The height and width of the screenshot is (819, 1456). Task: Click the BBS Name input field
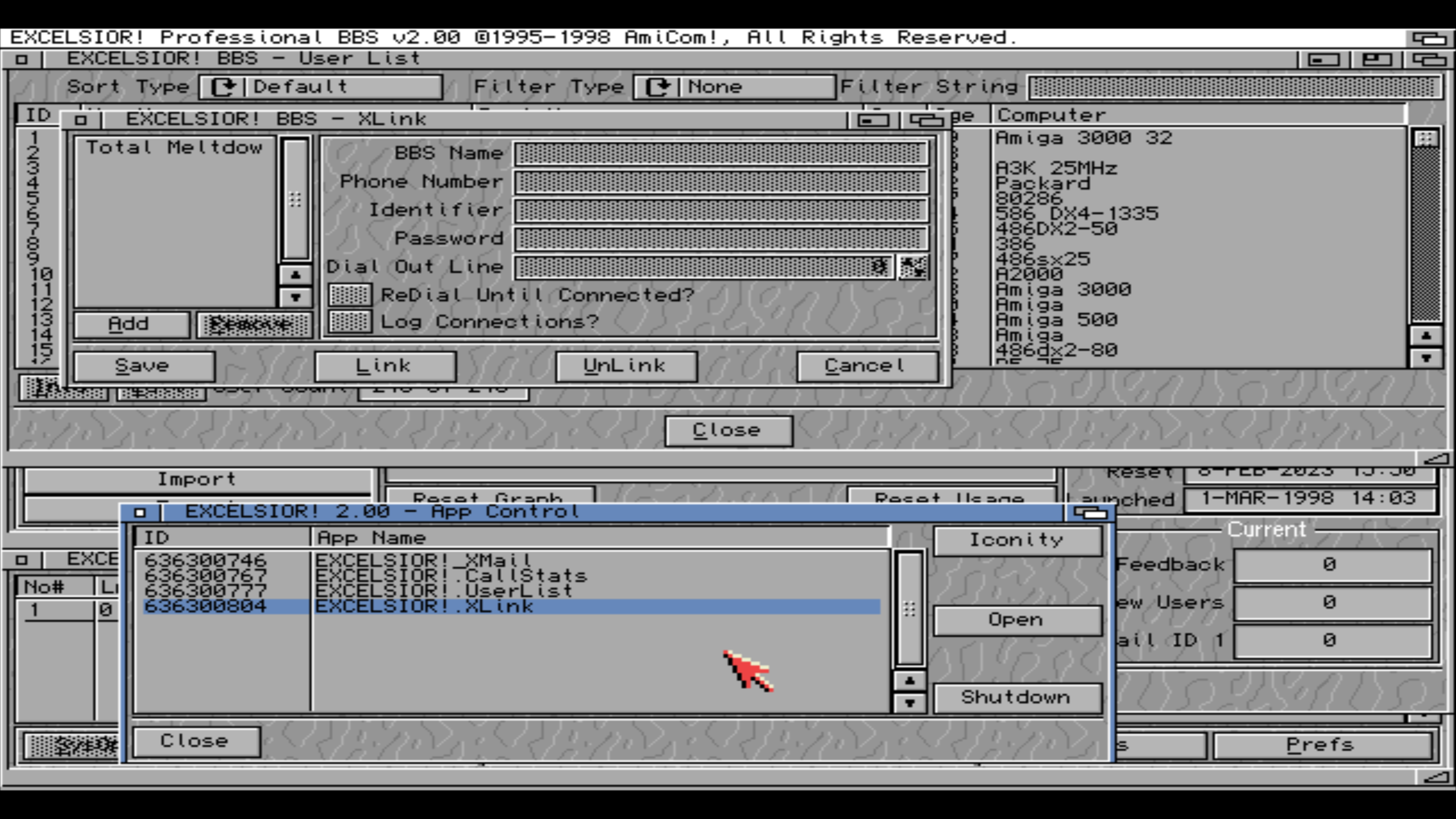coord(721,154)
